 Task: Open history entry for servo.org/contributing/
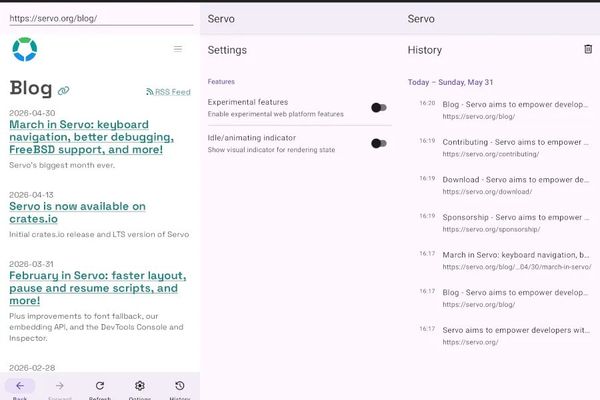(x=504, y=147)
